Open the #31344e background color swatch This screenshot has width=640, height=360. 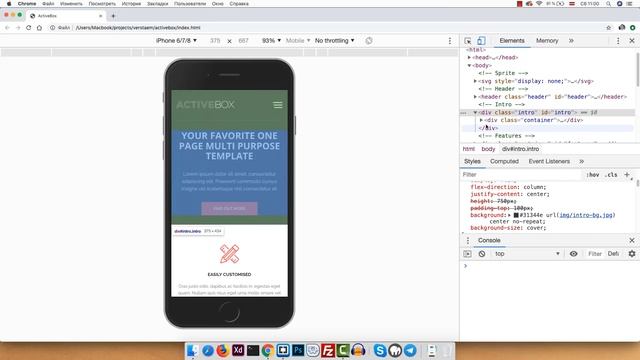coord(516,215)
